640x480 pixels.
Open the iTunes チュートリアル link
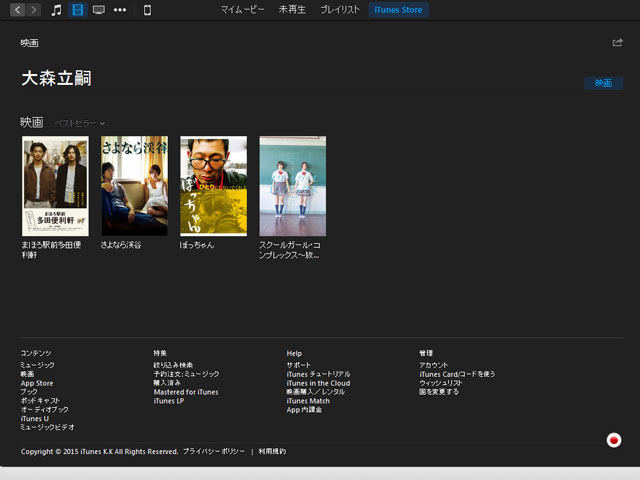click(x=318, y=374)
